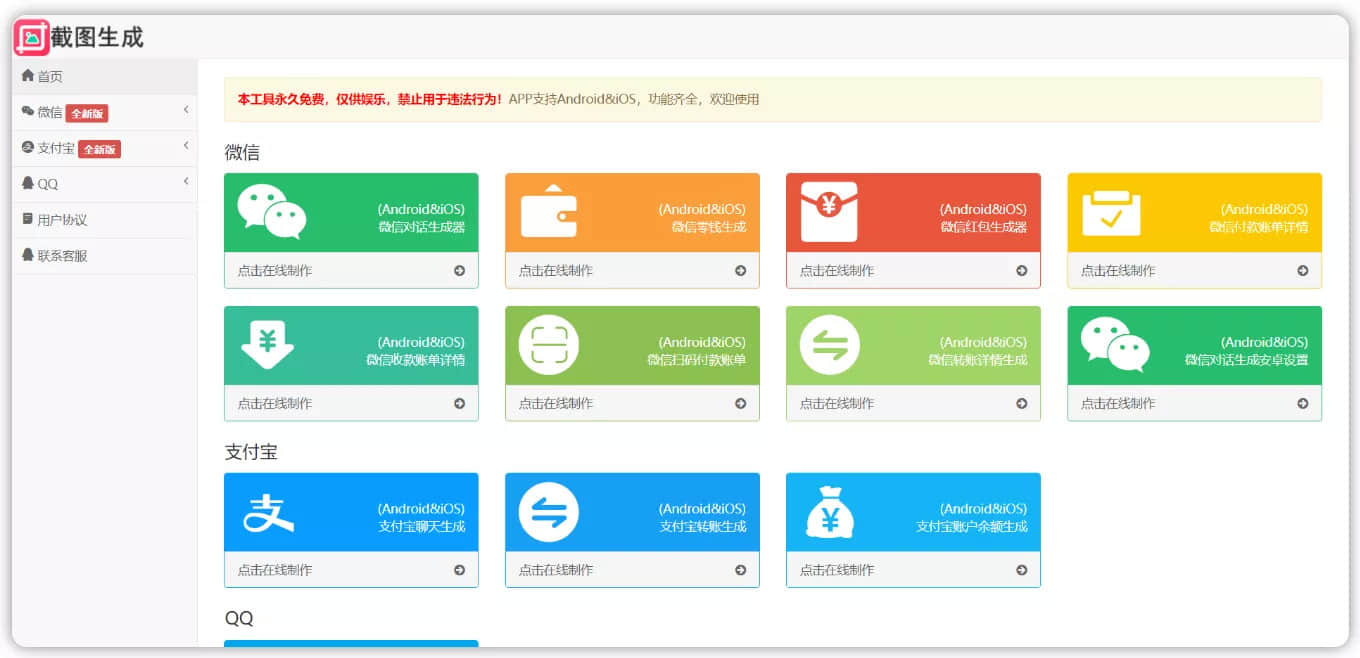Click the money bag icon for 支付宝账户余额生成

(829, 512)
